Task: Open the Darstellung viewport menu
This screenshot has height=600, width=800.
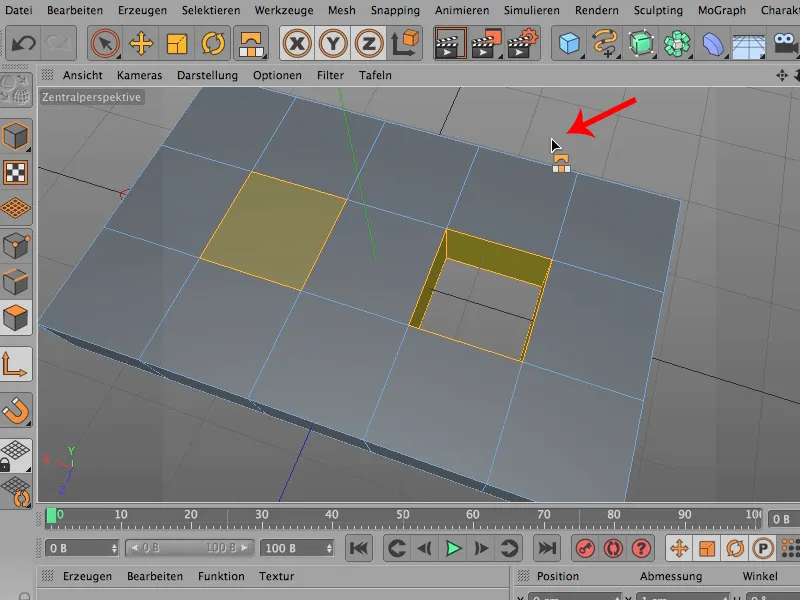Action: pos(207,75)
